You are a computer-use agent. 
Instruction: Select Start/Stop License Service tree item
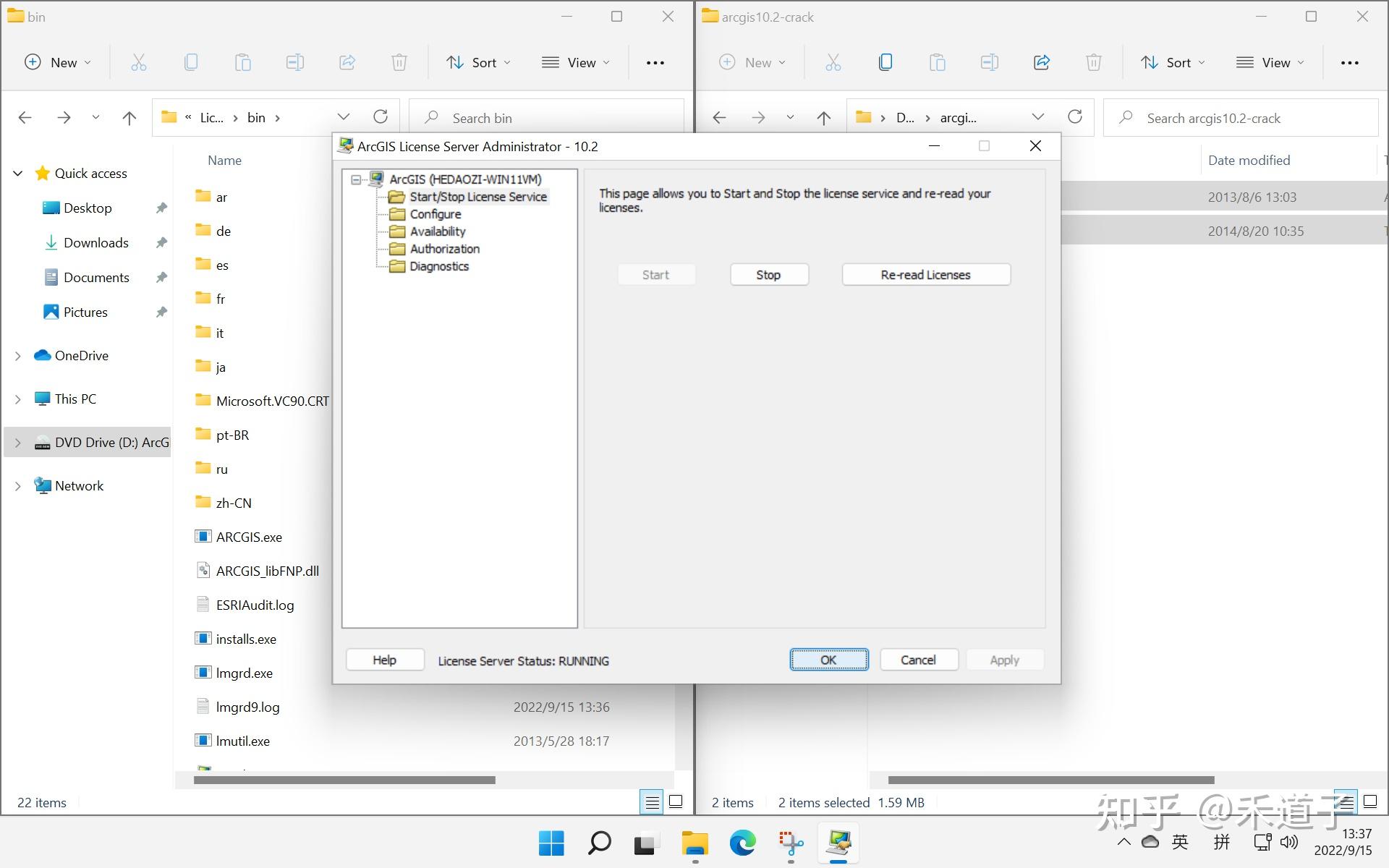tap(478, 197)
